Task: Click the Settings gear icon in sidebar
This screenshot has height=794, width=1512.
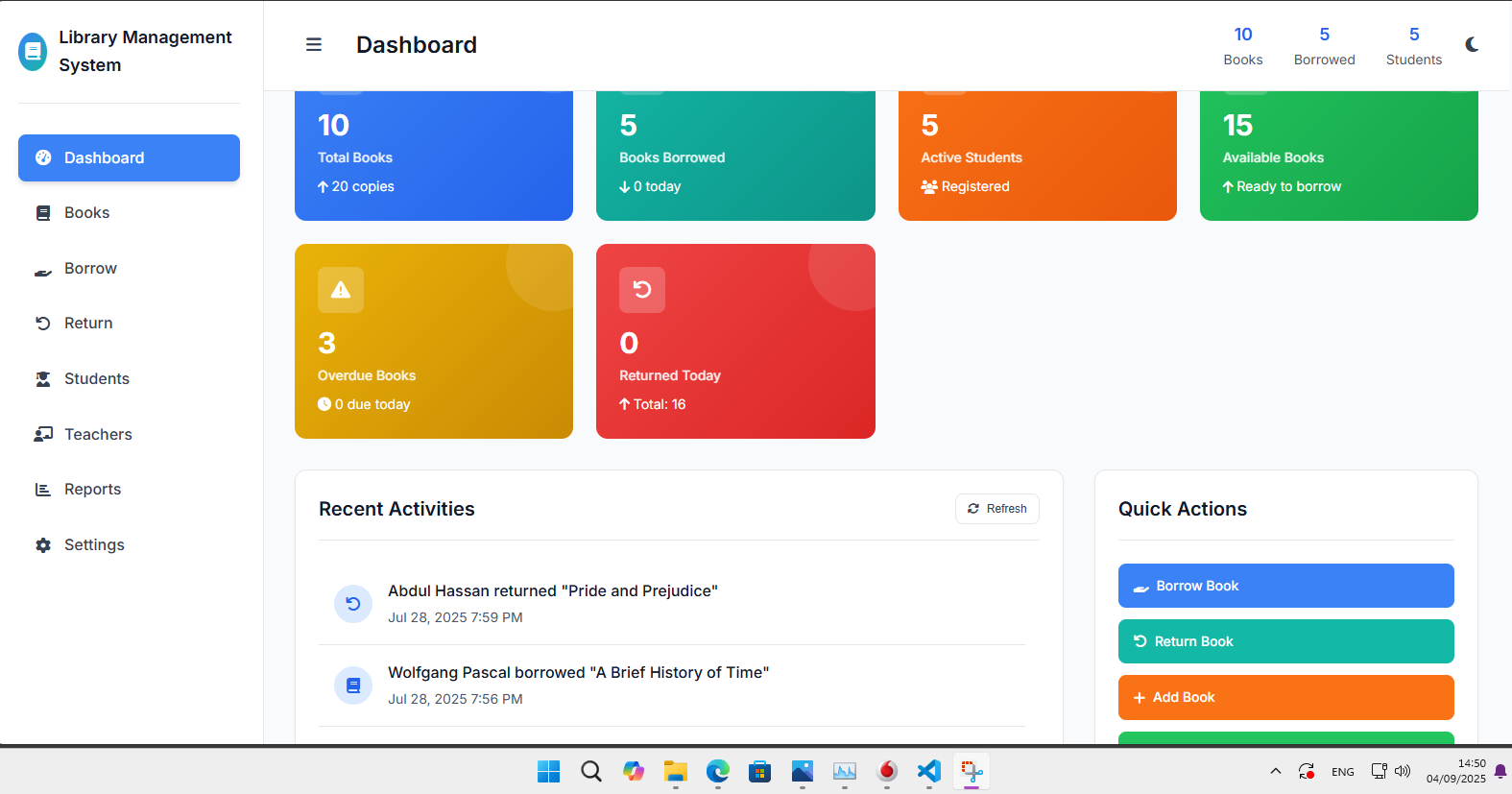Action: [x=43, y=545]
